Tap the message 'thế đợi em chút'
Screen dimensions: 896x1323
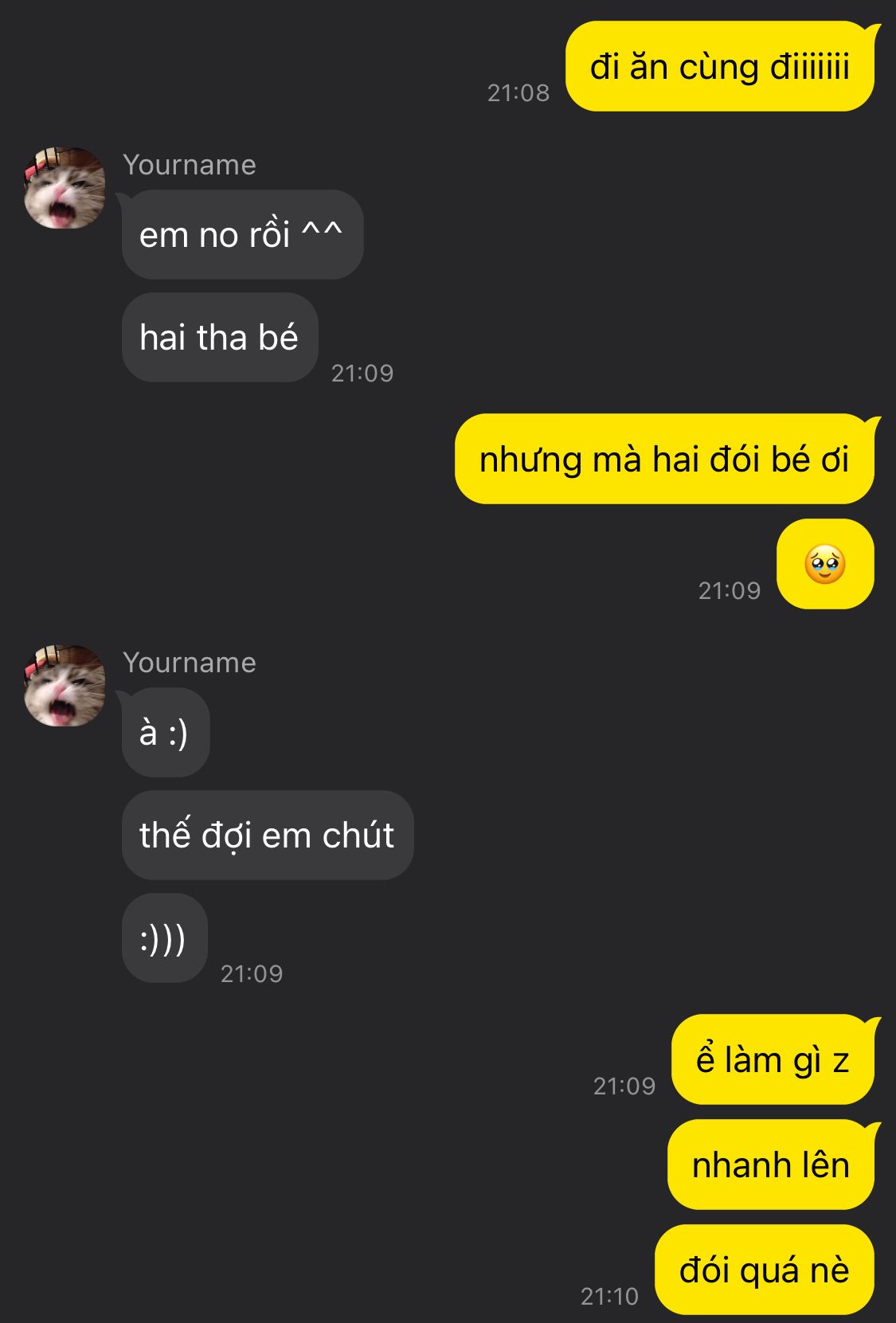(x=268, y=835)
